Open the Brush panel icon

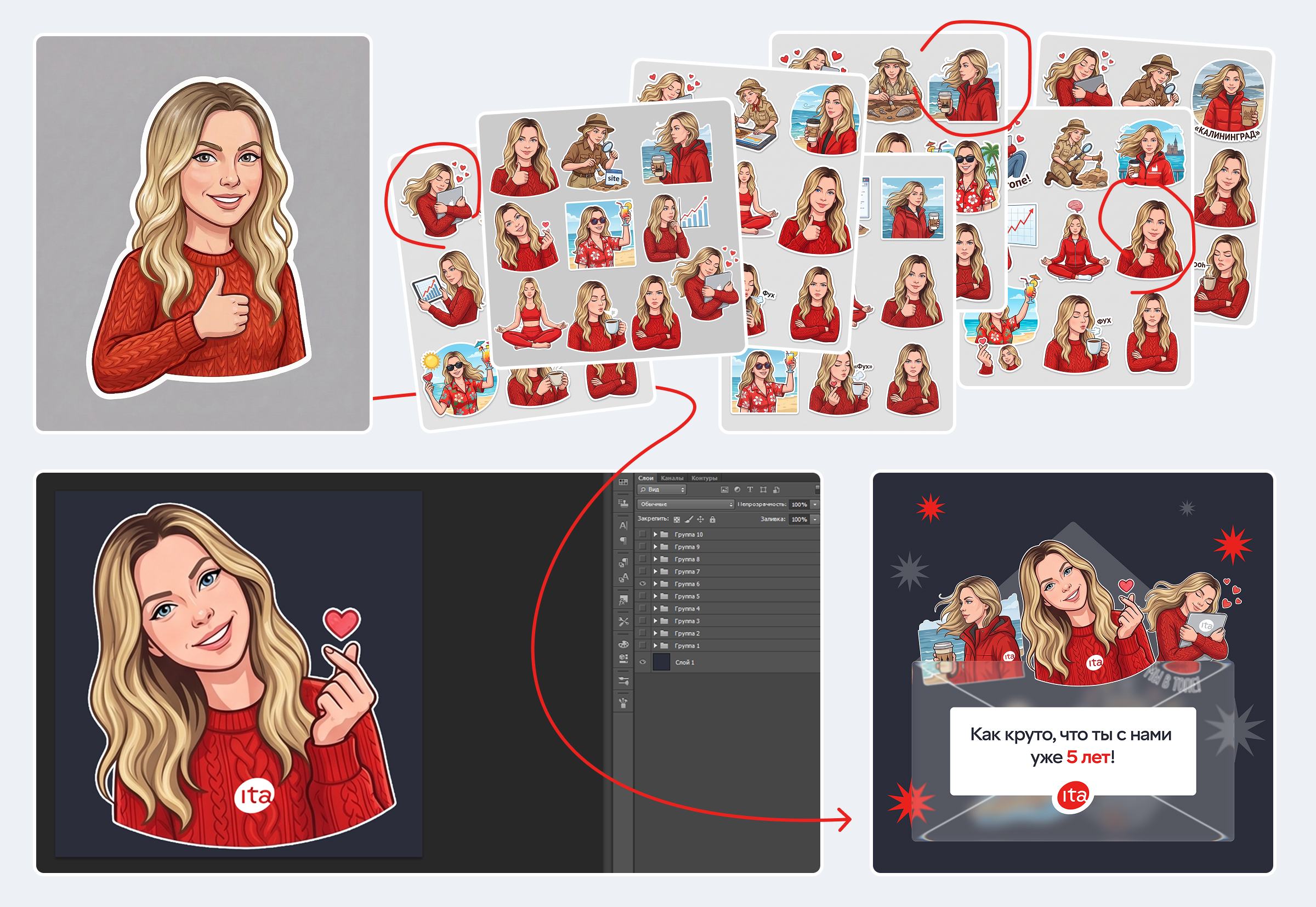tap(623, 703)
